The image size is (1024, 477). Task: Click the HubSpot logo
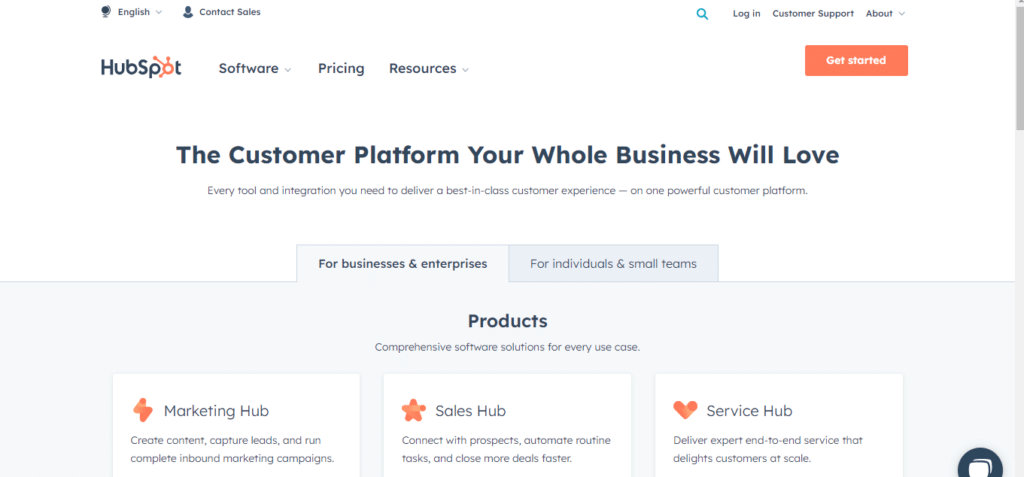[141, 67]
